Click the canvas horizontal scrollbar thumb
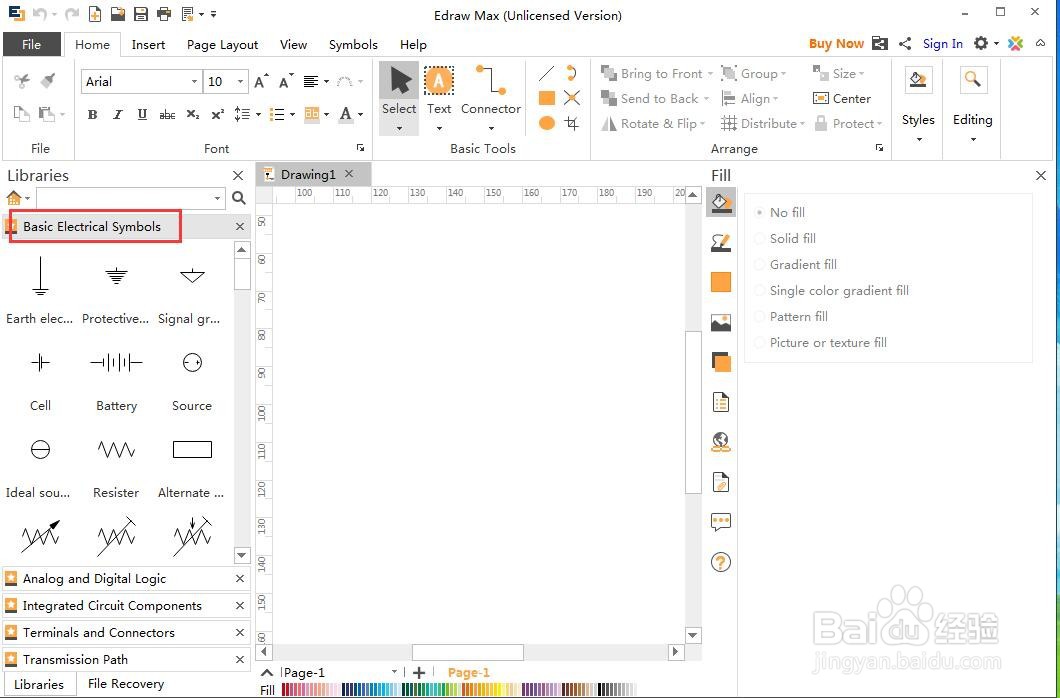1060x698 pixels. point(468,652)
